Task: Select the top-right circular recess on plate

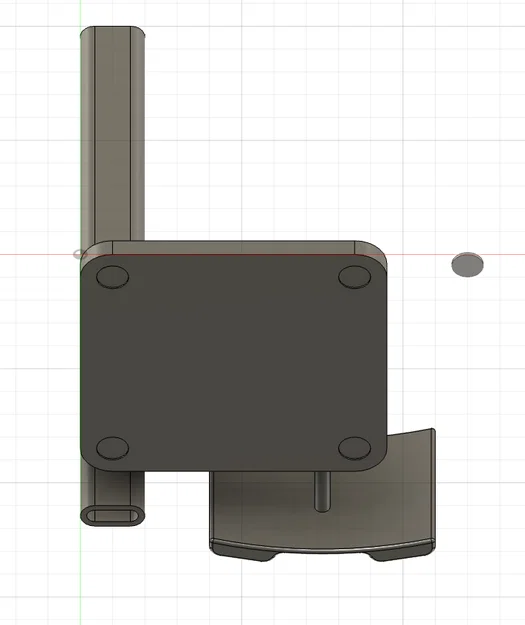Action: 354,277
